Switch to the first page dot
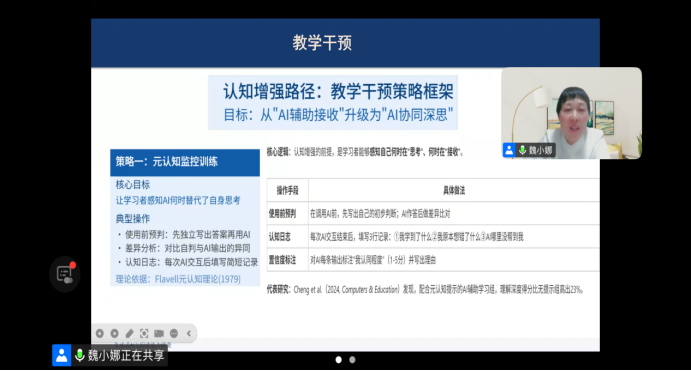Screen dimensions: 691x371 click(338, 360)
